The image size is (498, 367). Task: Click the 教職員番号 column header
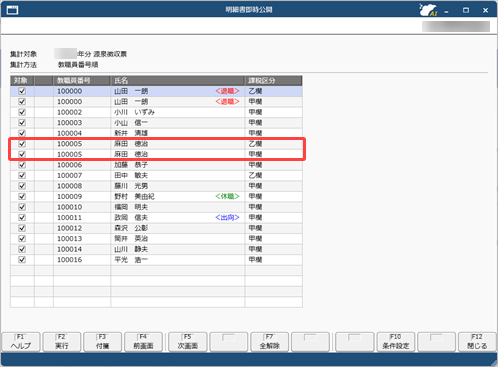tap(82, 81)
